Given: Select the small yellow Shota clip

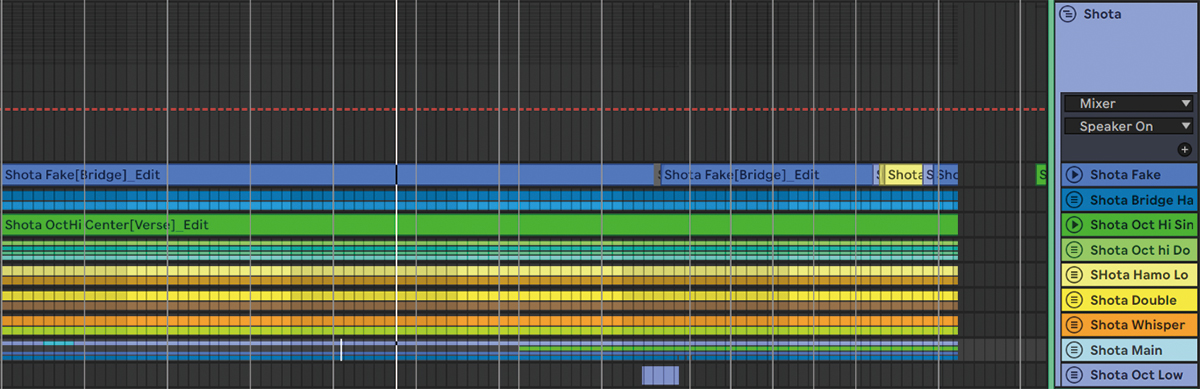Looking at the screenshot, I should (x=904, y=175).
